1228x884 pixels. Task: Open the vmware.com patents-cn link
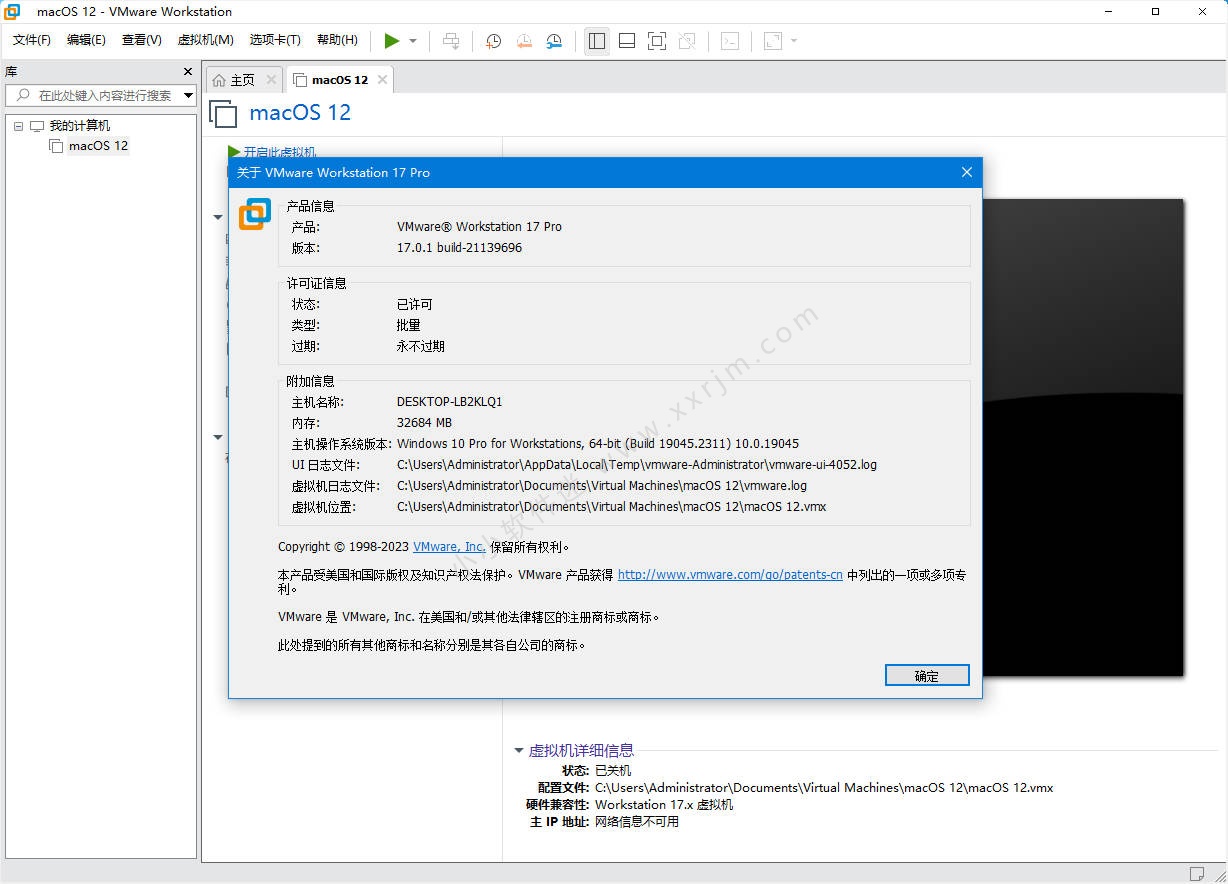click(x=730, y=575)
